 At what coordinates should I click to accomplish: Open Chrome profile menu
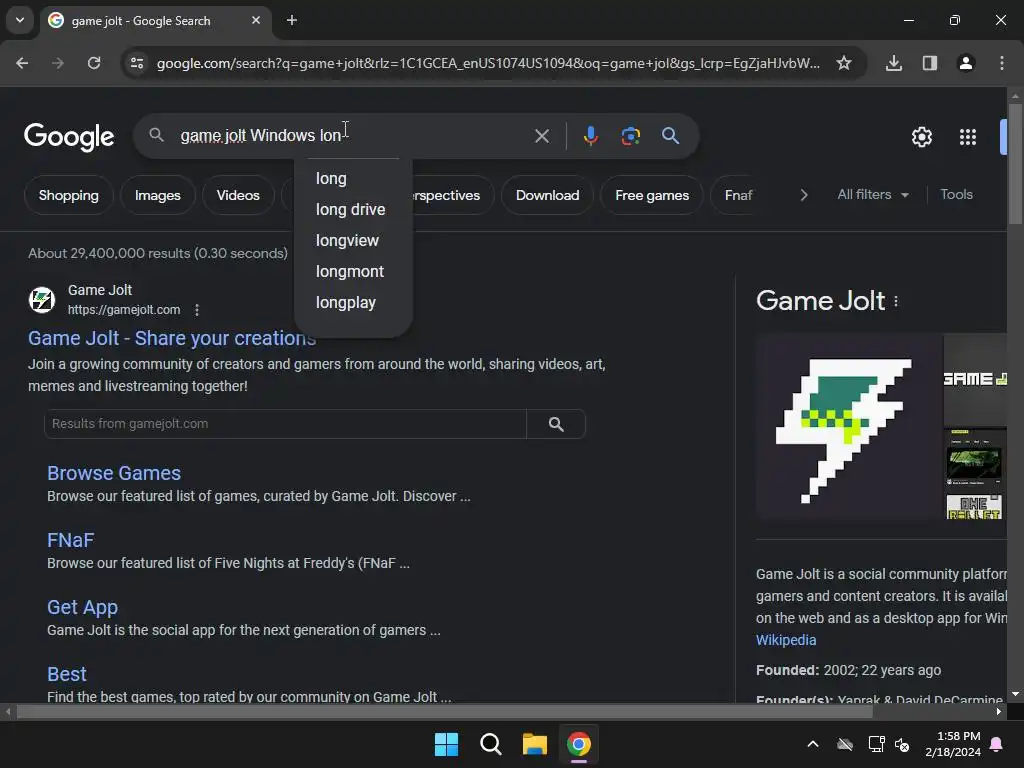click(x=966, y=63)
